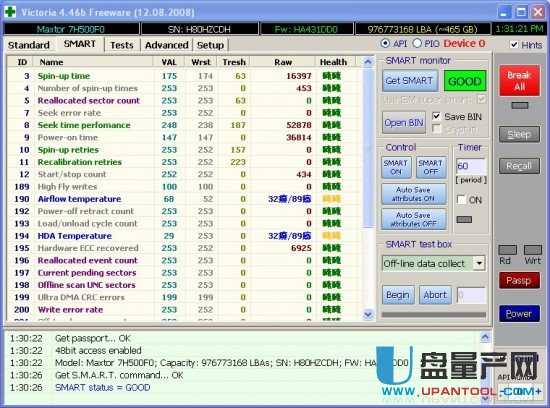
Task: Select the API radio button
Action: 385,43
